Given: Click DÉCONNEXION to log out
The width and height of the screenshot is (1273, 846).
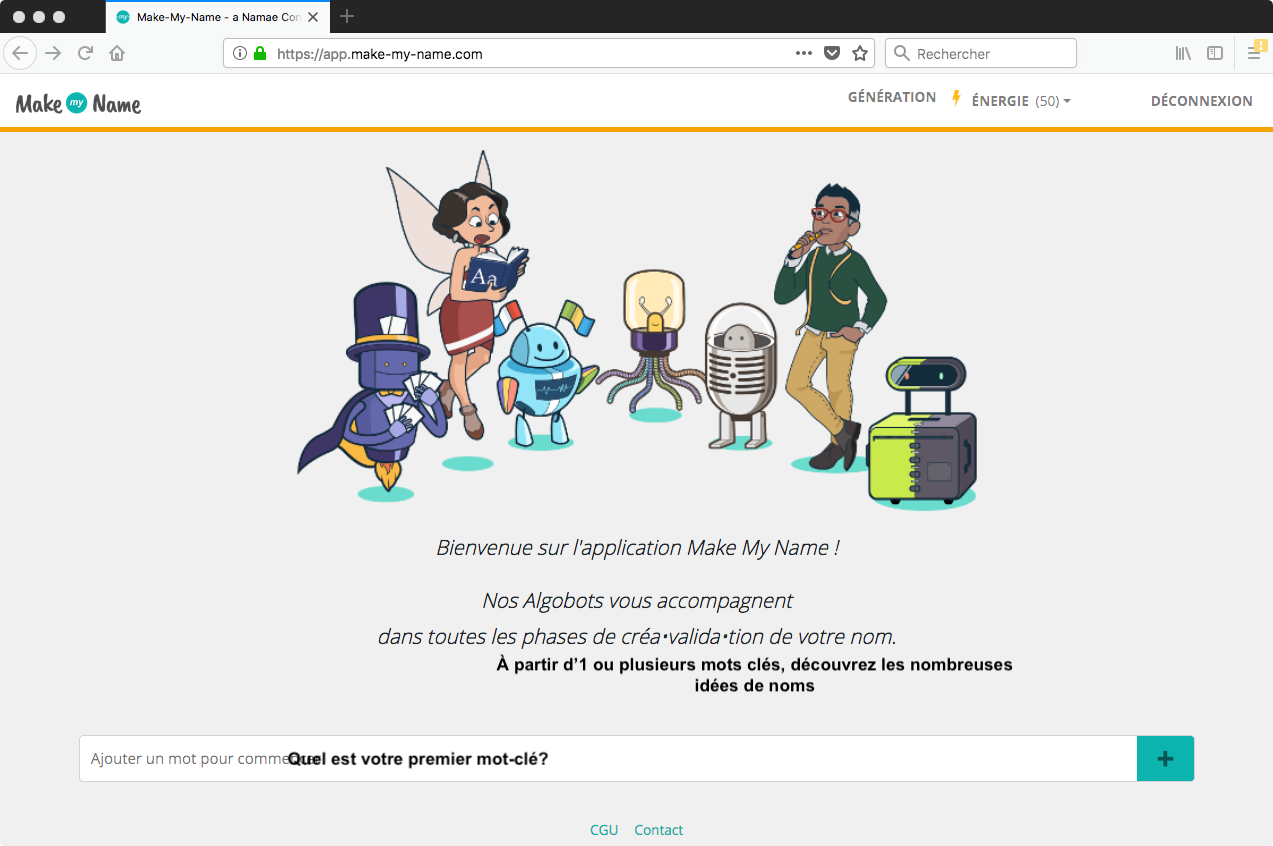Looking at the screenshot, I should pos(1202,101).
